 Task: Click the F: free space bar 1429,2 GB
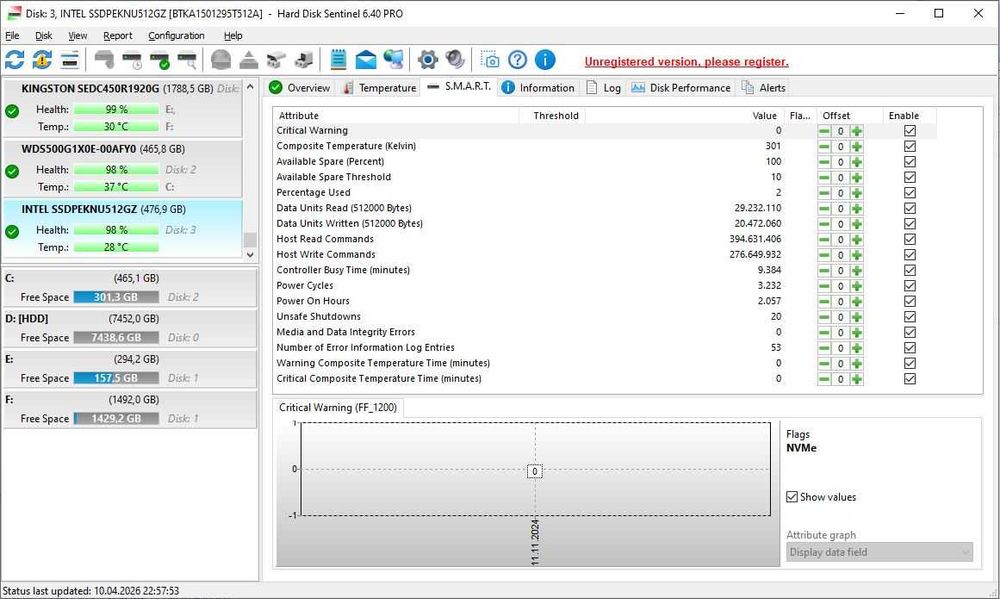(116, 419)
